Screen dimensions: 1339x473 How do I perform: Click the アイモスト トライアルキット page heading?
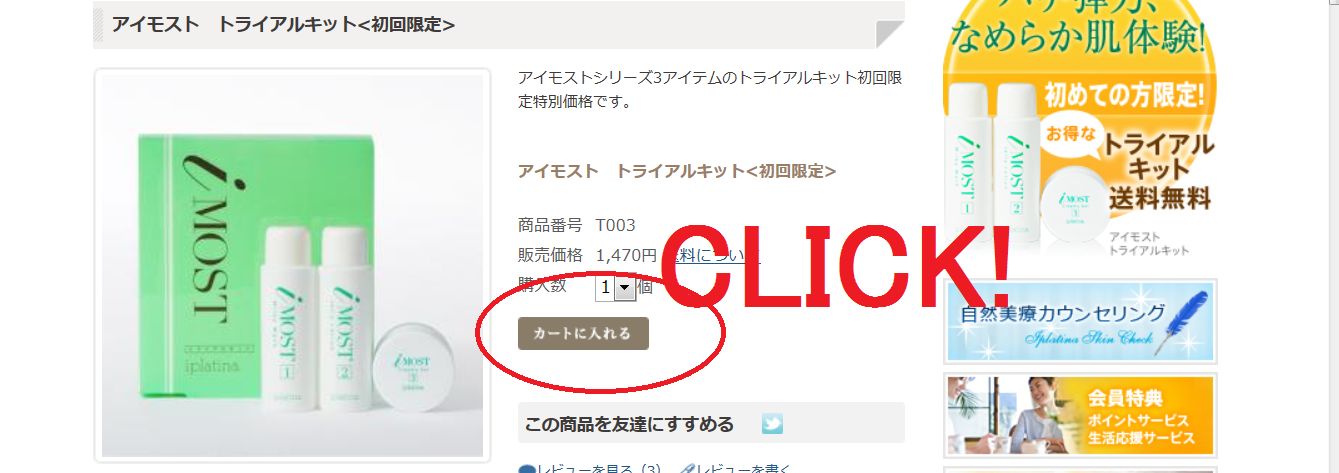(283, 23)
